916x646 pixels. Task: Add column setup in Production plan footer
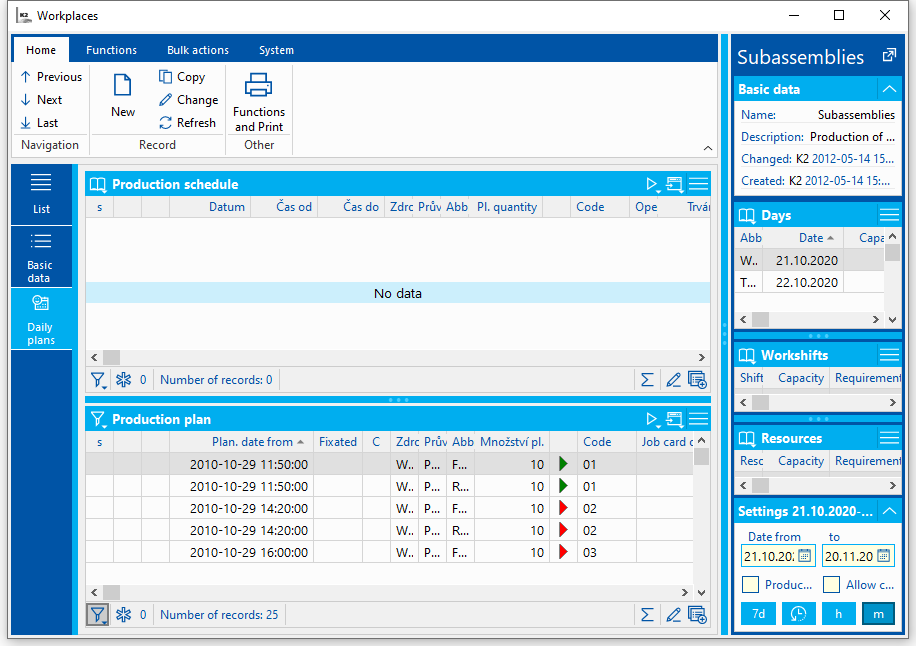pos(698,615)
